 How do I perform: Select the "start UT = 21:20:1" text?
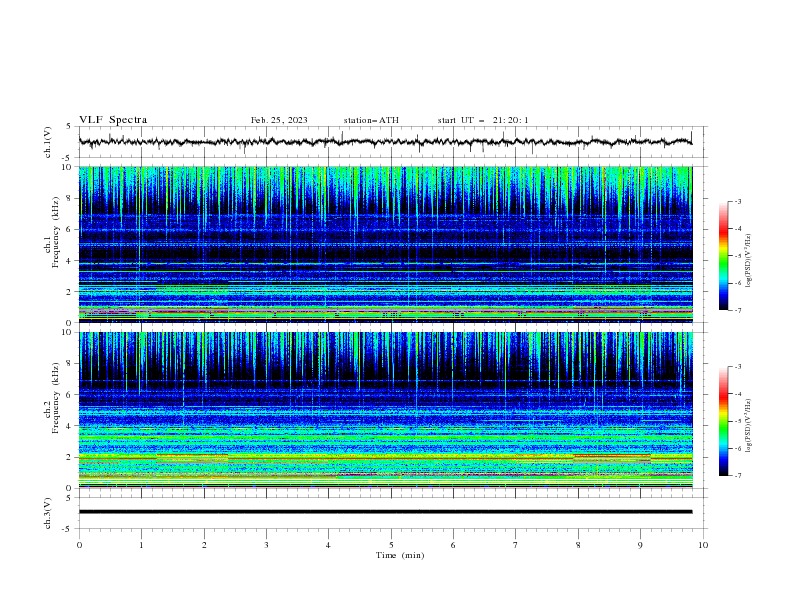point(483,120)
